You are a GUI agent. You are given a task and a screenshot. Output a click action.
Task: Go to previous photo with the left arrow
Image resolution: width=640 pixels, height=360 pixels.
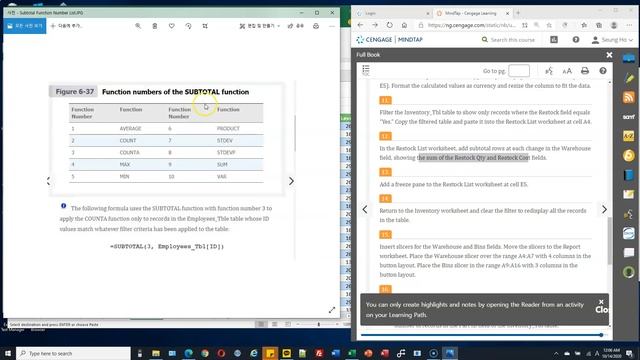[x=49, y=181]
